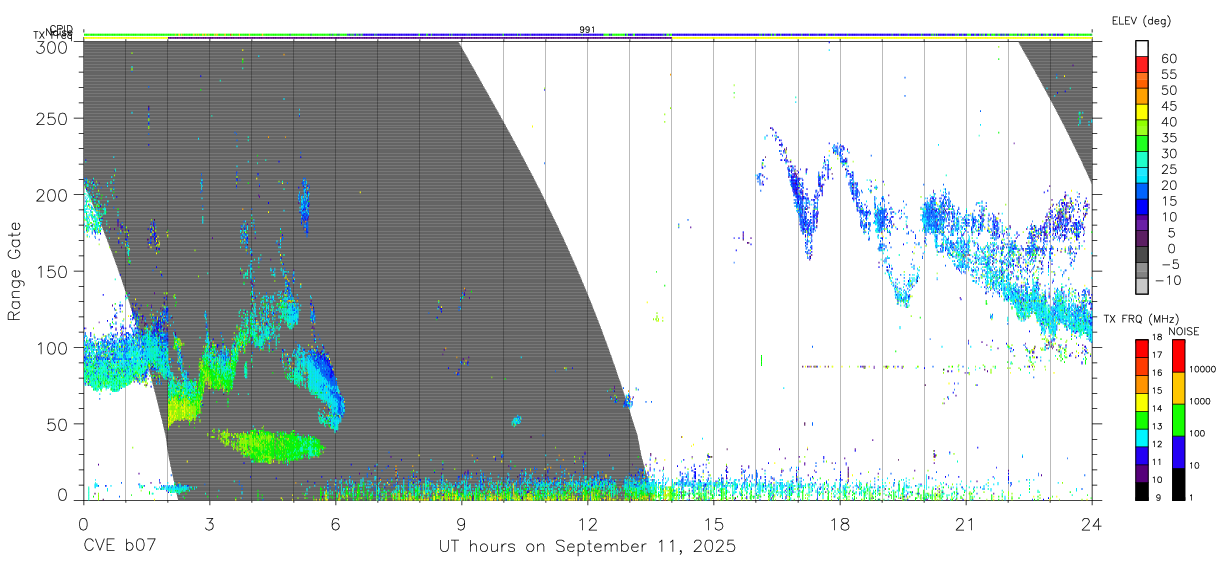The image size is (1228, 567).
Task: Click the Range Gate tick label '300'
Action: tap(52, 47)
